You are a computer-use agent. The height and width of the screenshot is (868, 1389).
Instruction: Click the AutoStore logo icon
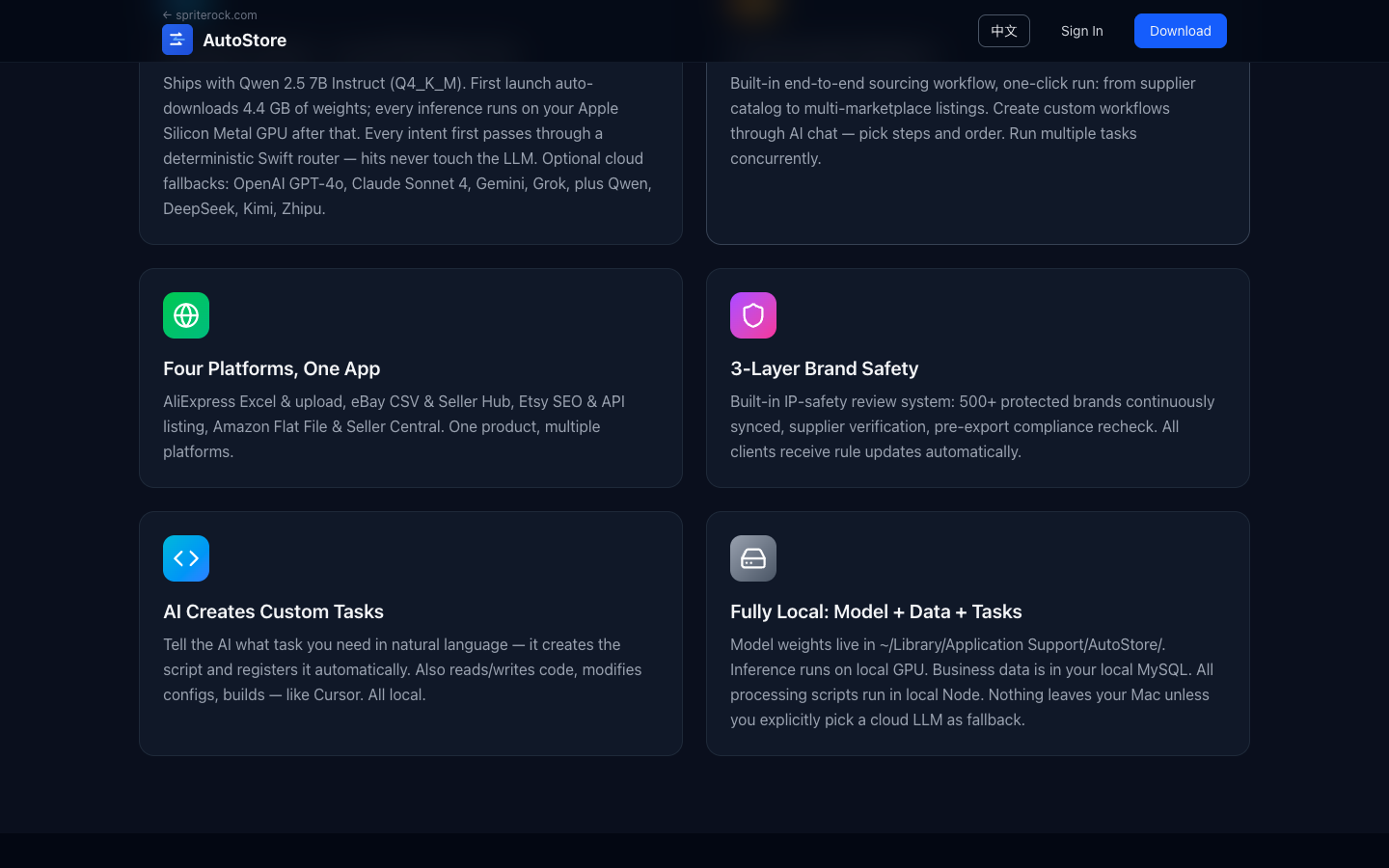coord(177,40)
